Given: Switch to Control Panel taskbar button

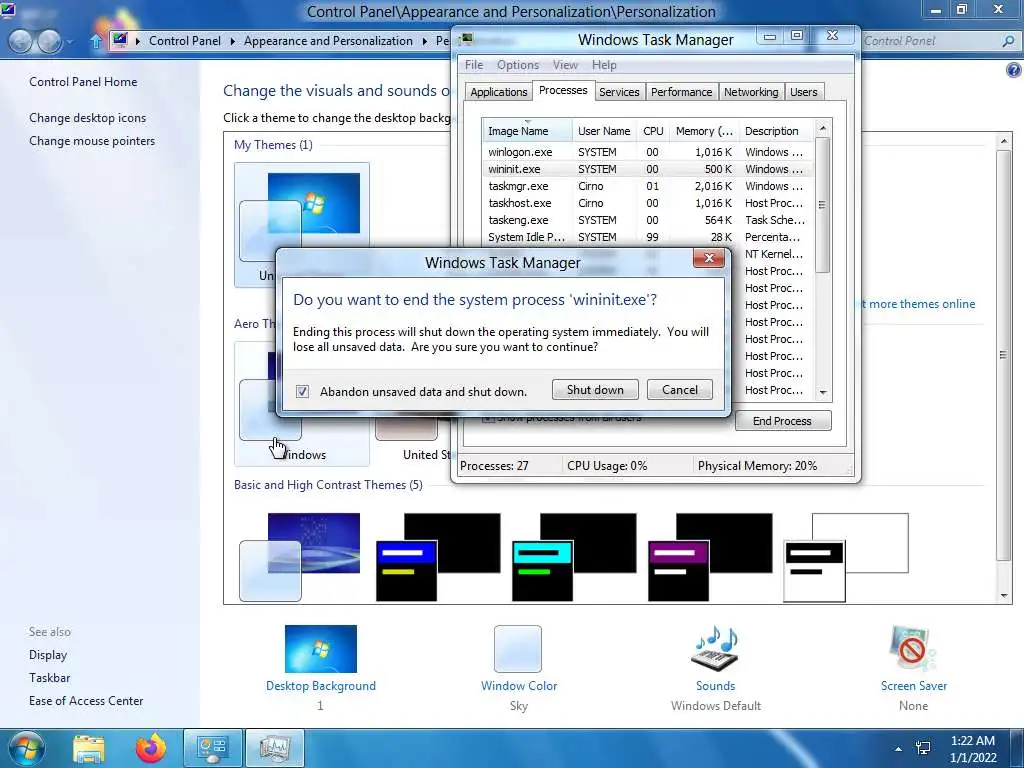Looking at the screenshot, I should point(213,748).
